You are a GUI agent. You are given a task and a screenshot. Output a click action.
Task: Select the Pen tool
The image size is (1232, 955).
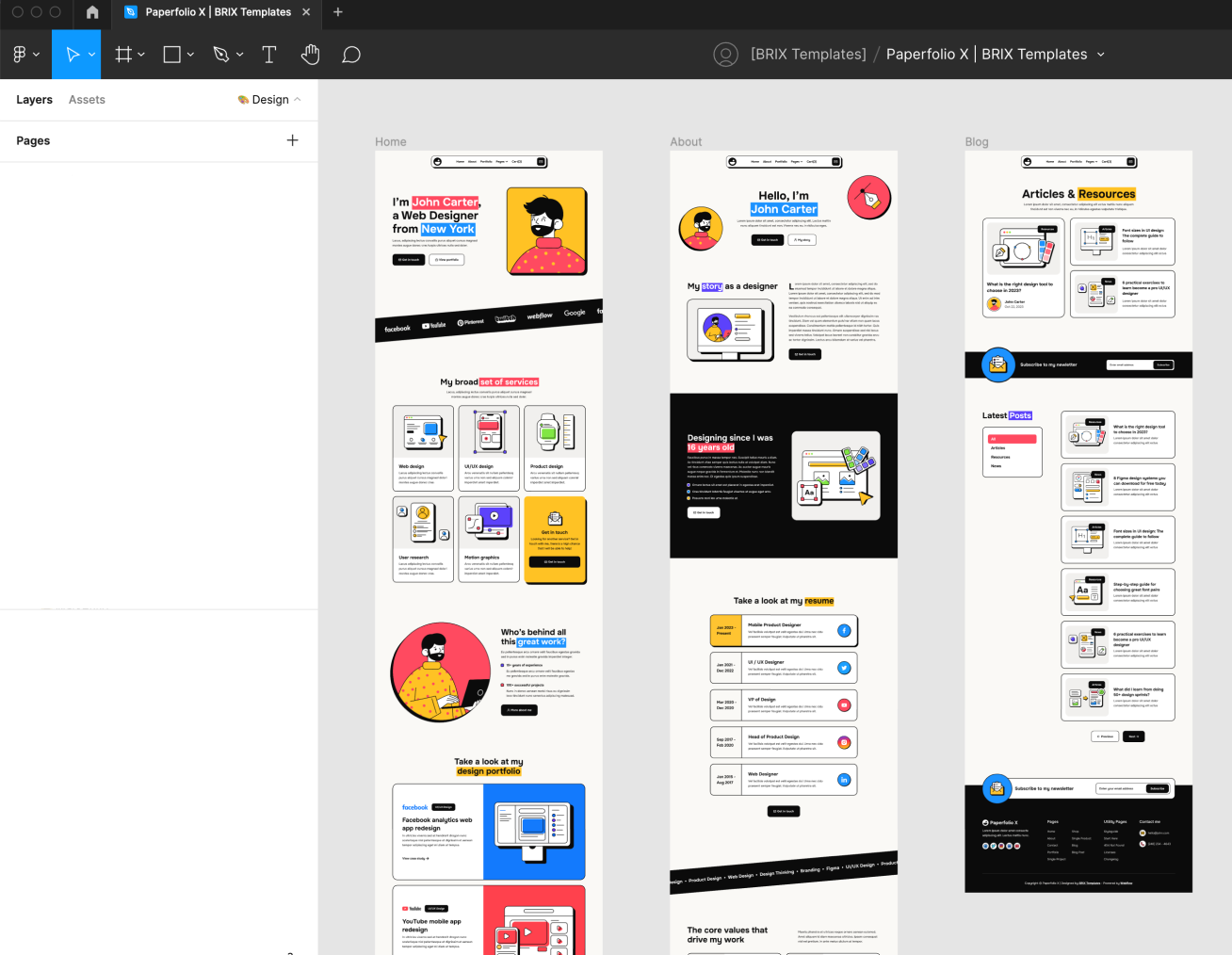pos(221,55)
